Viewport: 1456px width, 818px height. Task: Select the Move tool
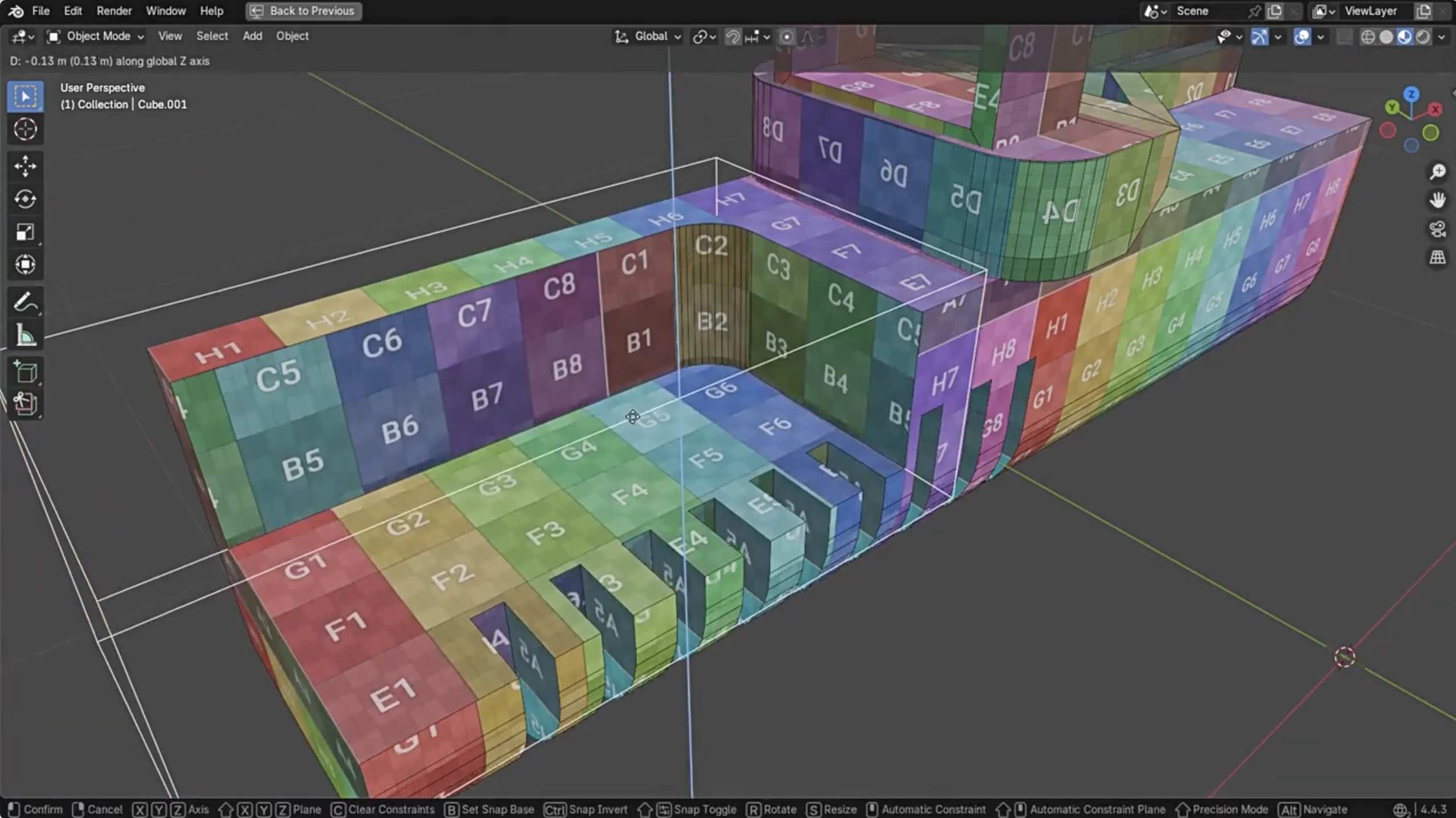click(25, 166)
